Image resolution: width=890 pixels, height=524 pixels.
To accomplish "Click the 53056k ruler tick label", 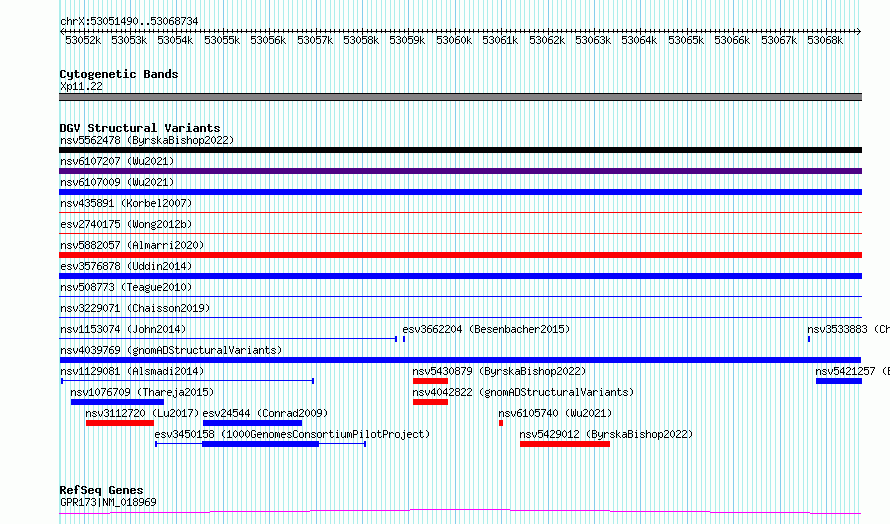I will 268,40.
